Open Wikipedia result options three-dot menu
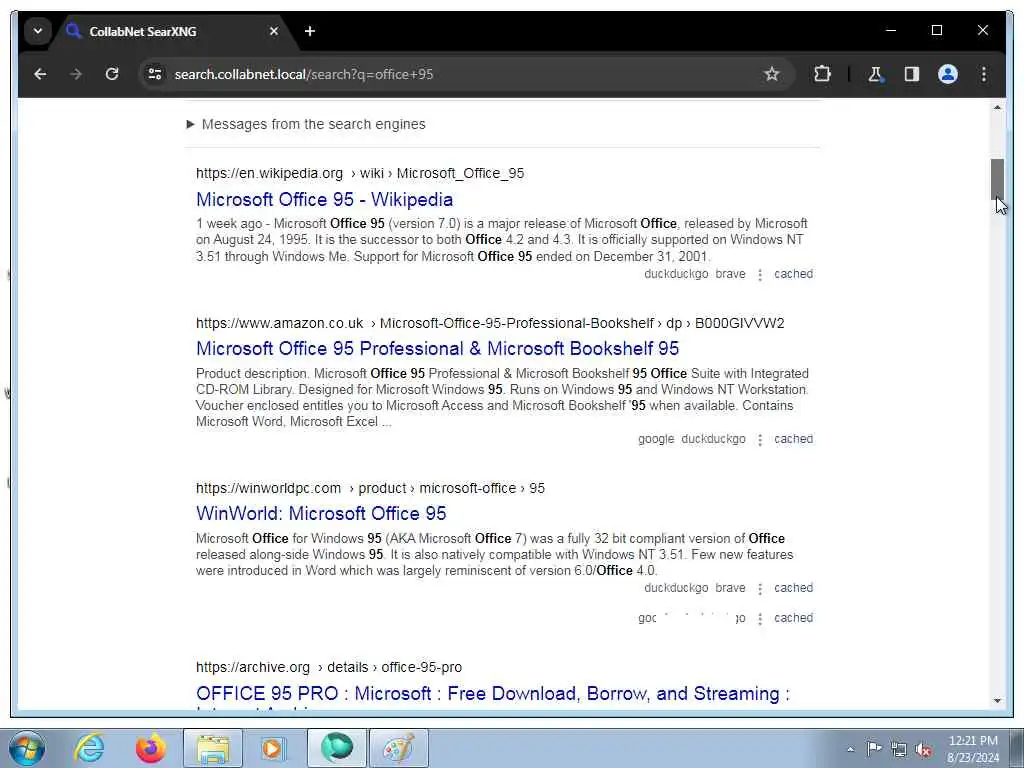1024x768 pixels. (x=760, y=275)
